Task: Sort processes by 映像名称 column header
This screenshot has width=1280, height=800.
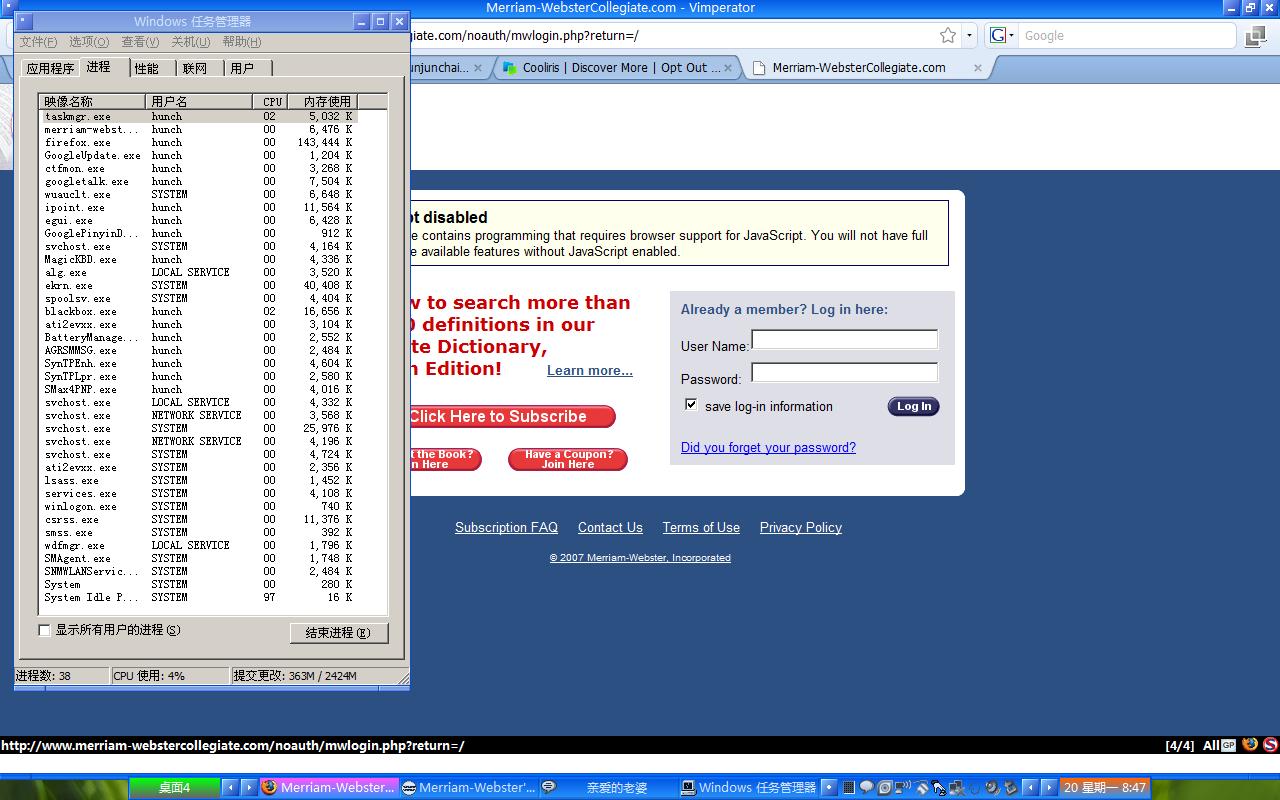Action: (x=92, y=101)
